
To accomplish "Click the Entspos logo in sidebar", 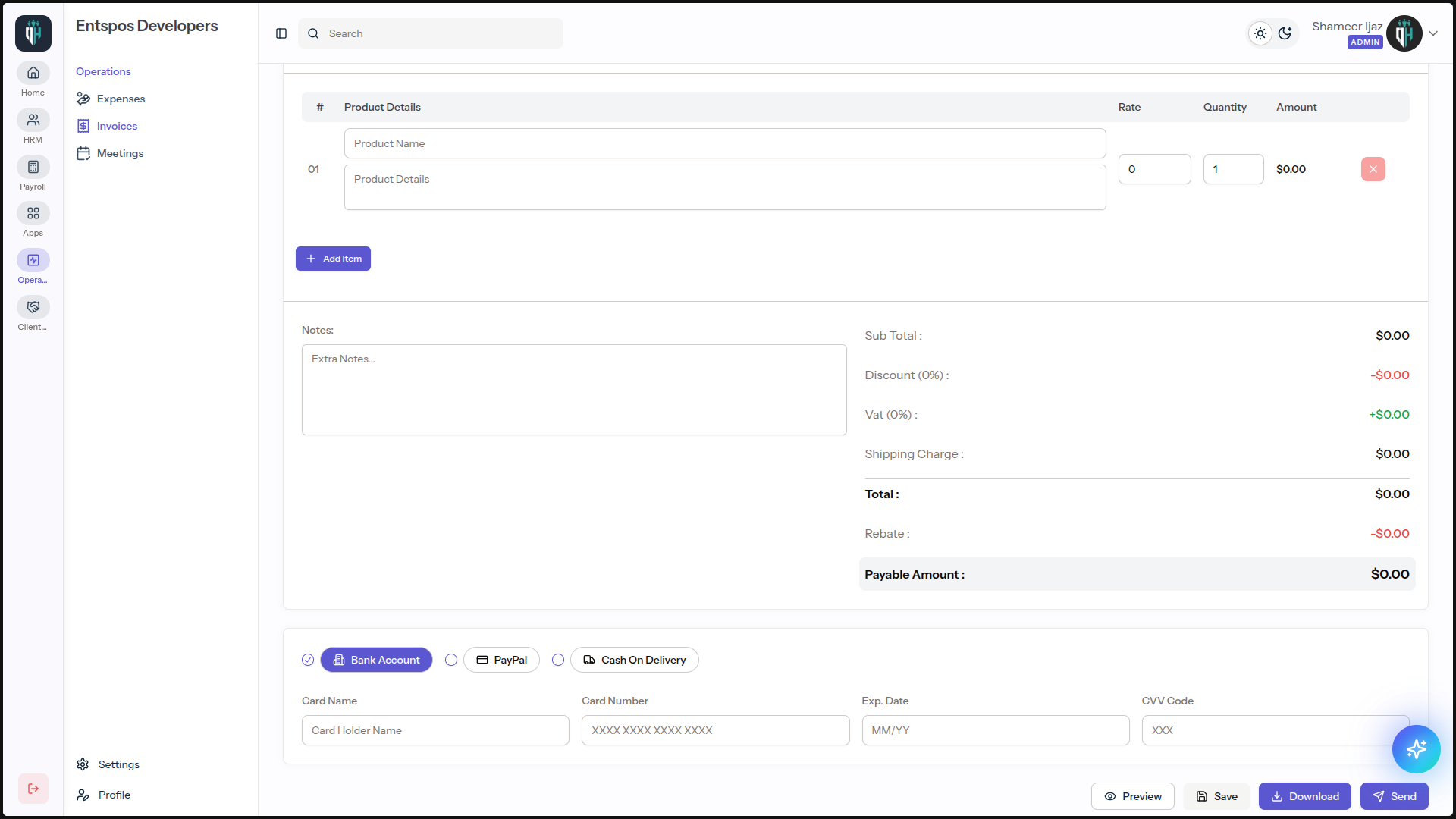I will click(x=33, y=33).
